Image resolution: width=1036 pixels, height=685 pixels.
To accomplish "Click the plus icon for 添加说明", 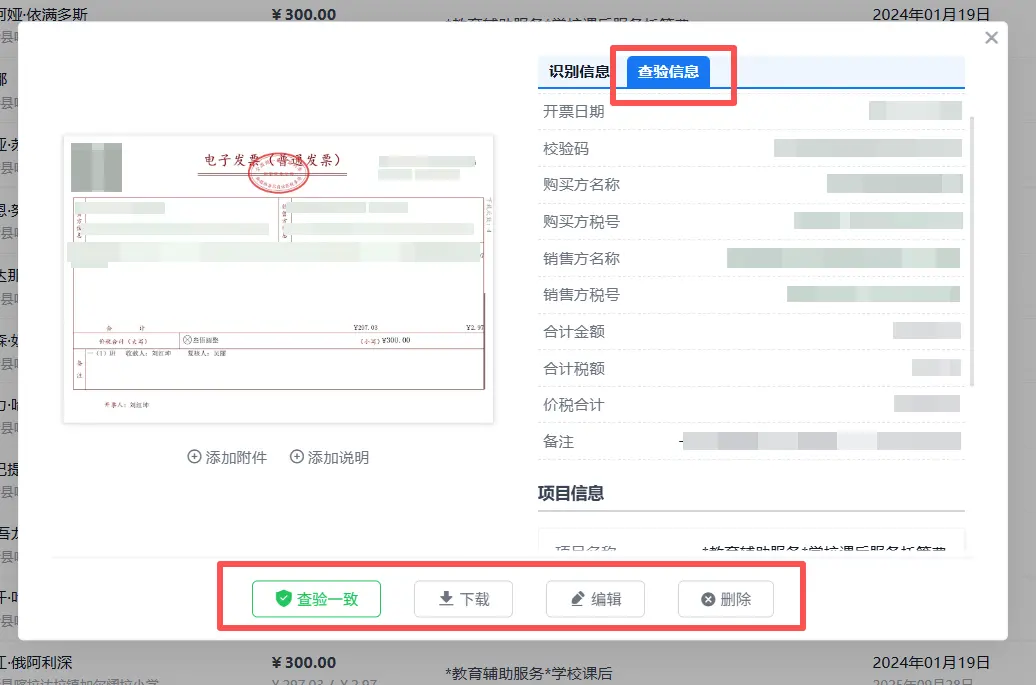I will (297, 457).
